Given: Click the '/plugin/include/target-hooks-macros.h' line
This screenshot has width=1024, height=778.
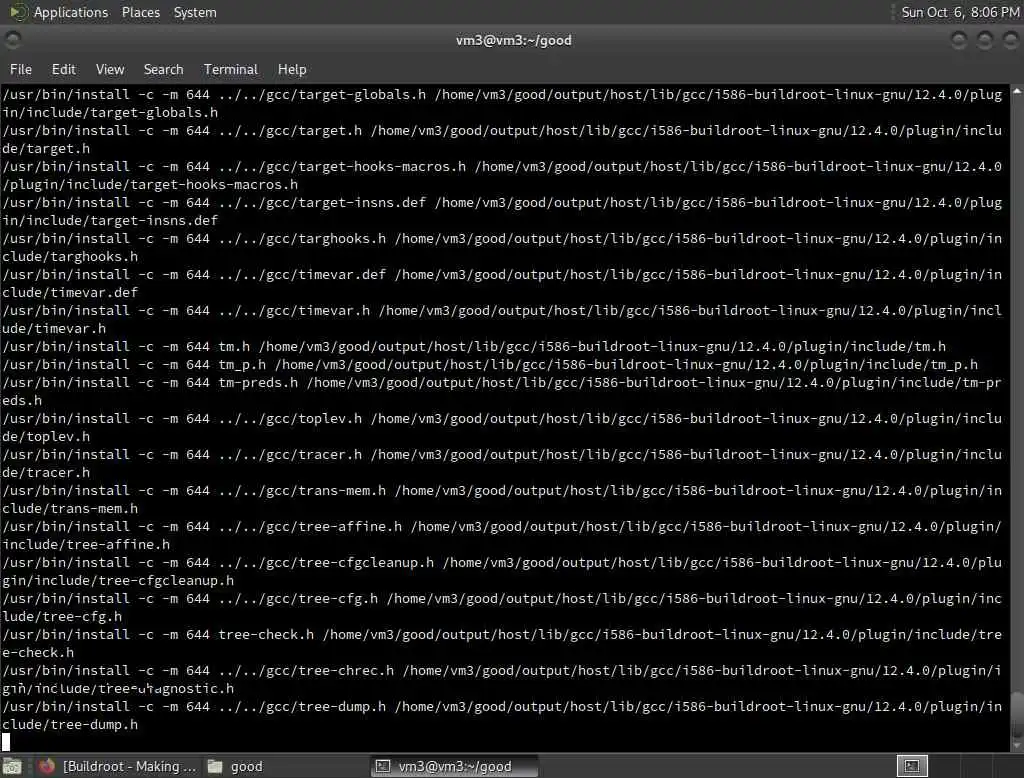Looking at the screenshot, I should (150, 184).
